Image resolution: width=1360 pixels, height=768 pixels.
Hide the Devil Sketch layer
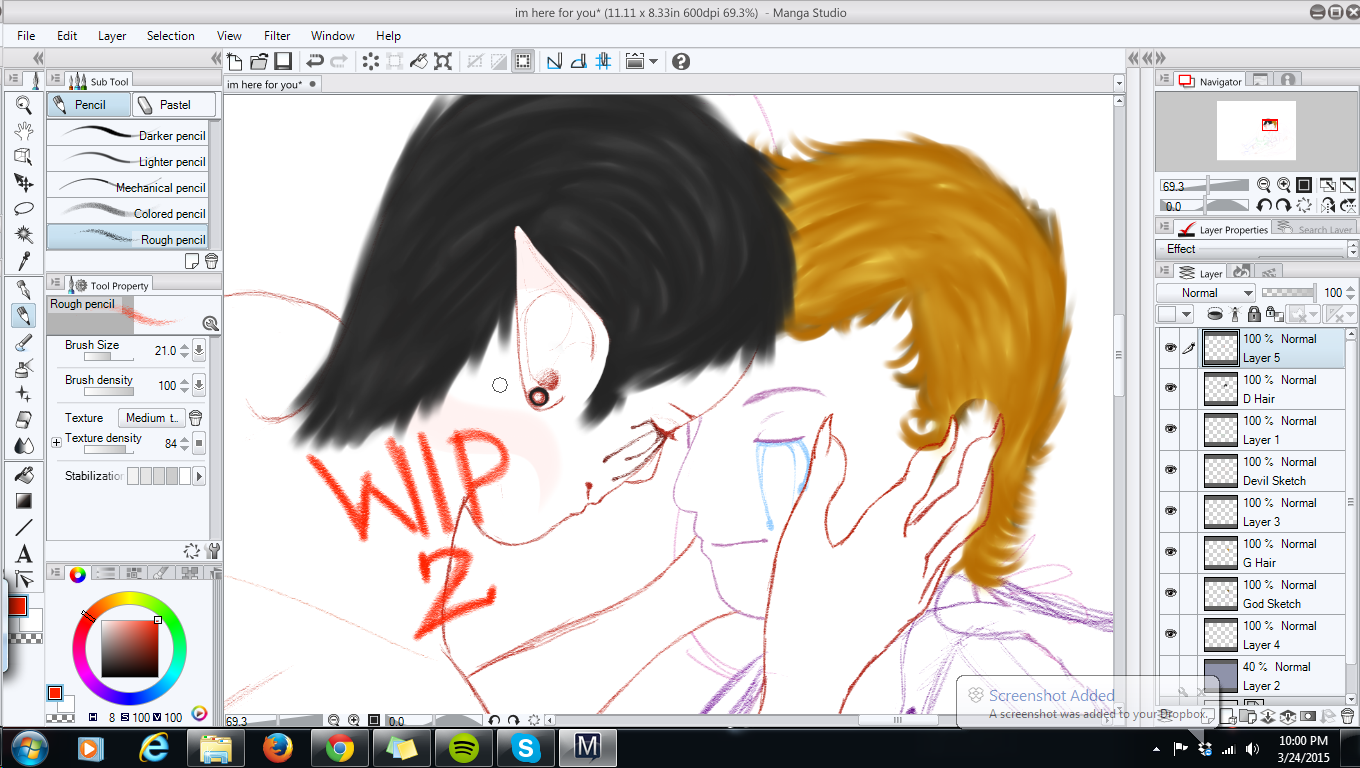tap(1170, 471)
